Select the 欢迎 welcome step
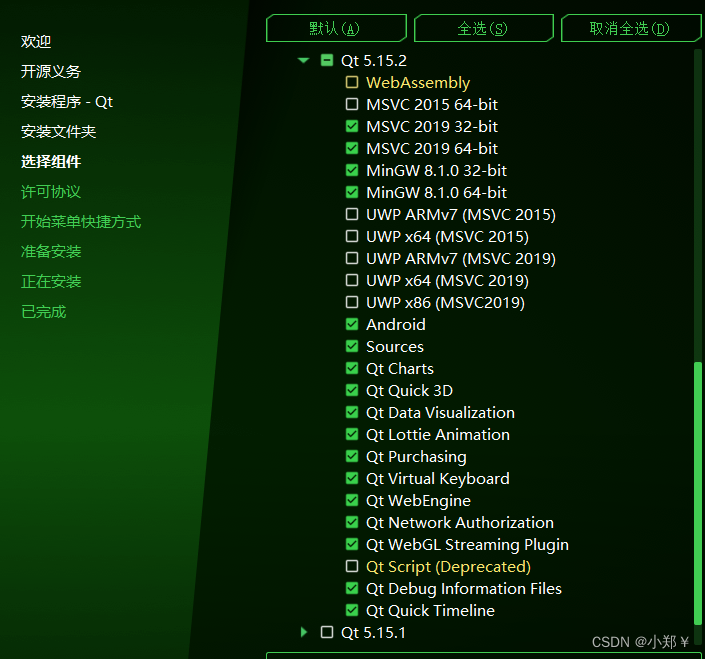 tap(36, 41)
